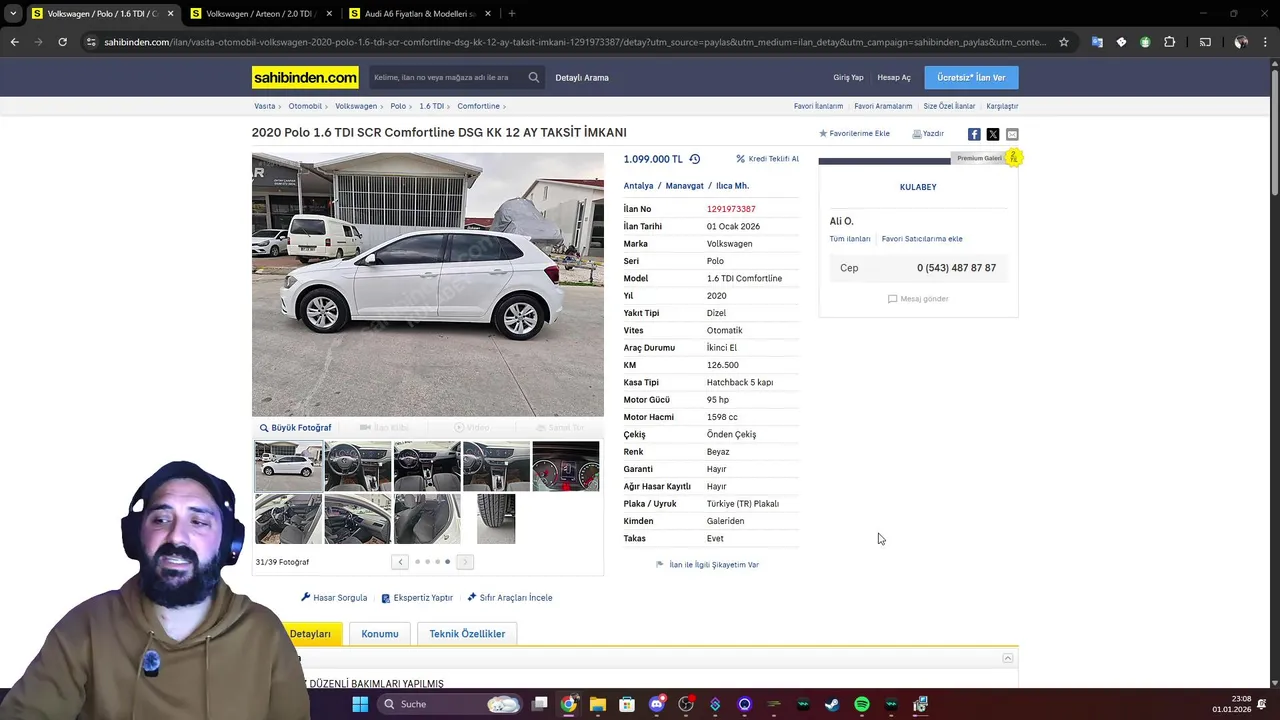Click the site info icon in address bar
The height and width of the screenshot is (720, 1280).
tap(92, 42)
